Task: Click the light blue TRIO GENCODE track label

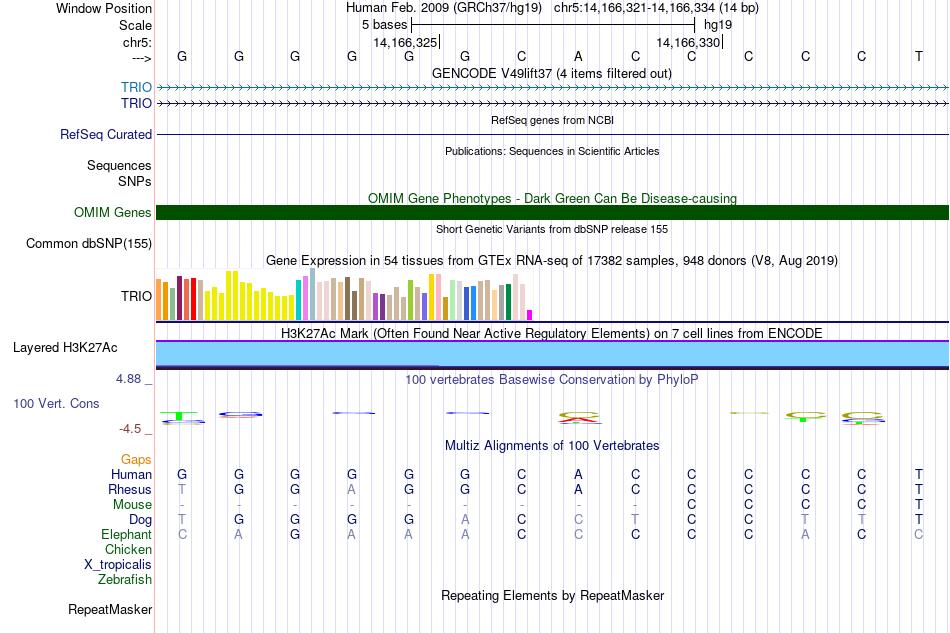Action: click(x=136, y=87)
